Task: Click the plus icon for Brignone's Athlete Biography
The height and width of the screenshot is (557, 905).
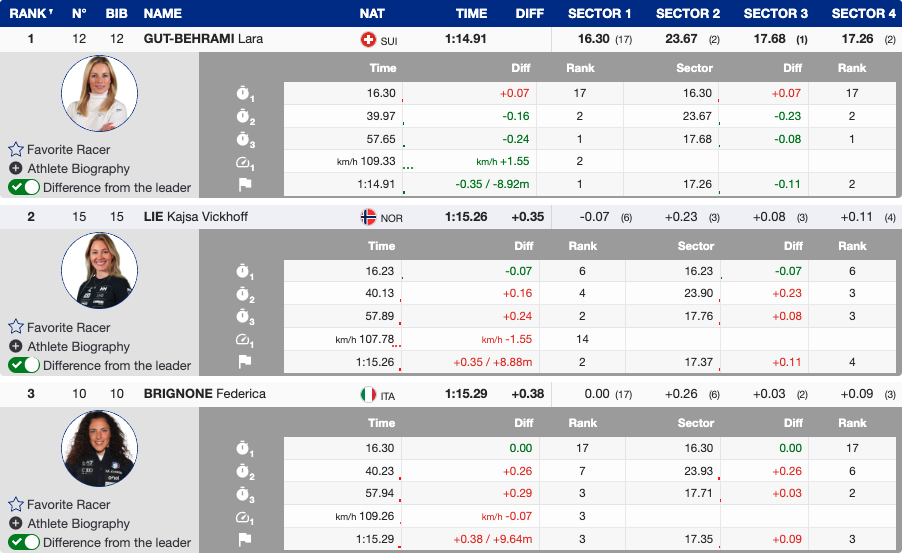Action: pyautogui.click(x=16, y=524)
